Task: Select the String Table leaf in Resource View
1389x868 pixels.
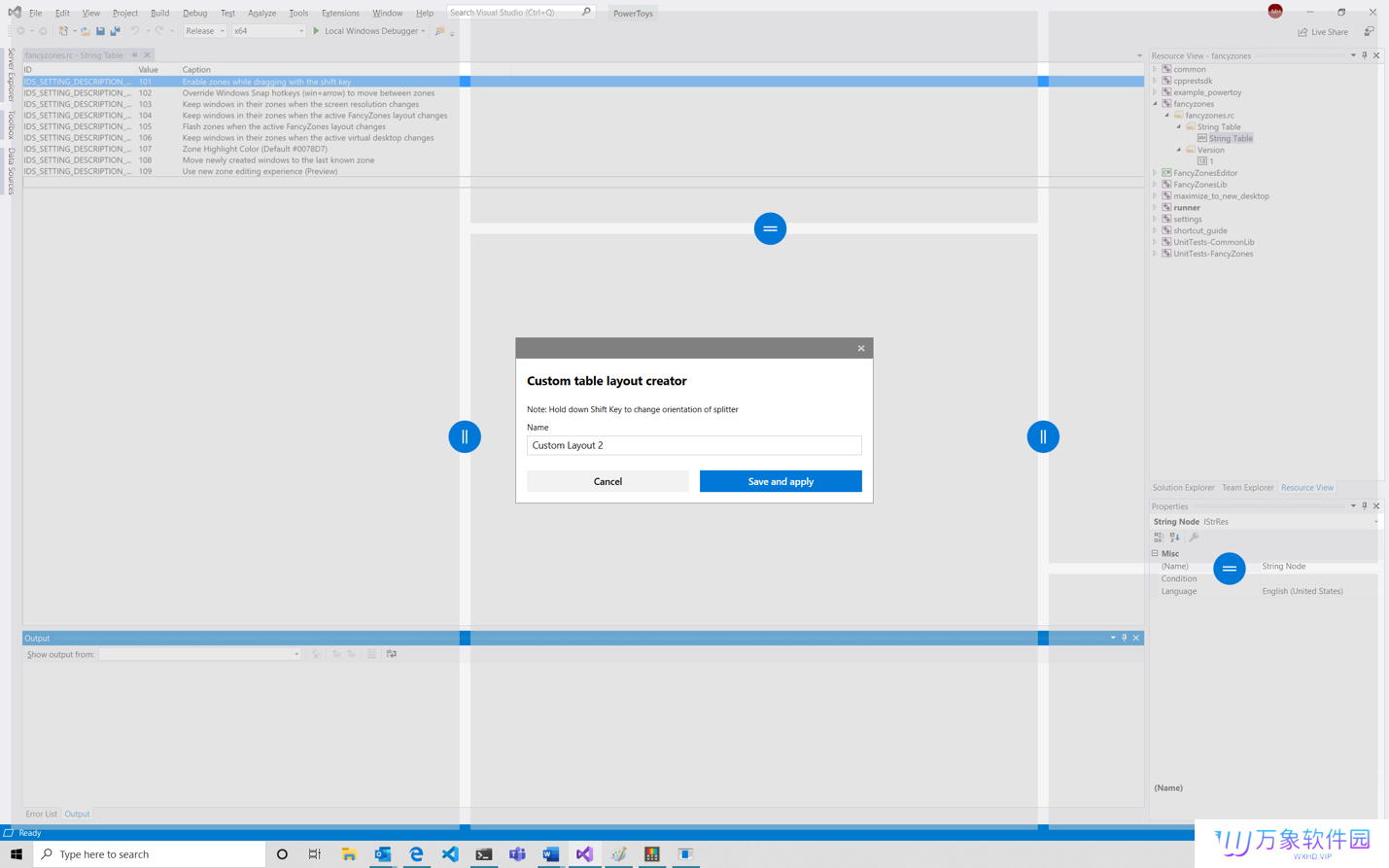Action: coord(1231,138)
